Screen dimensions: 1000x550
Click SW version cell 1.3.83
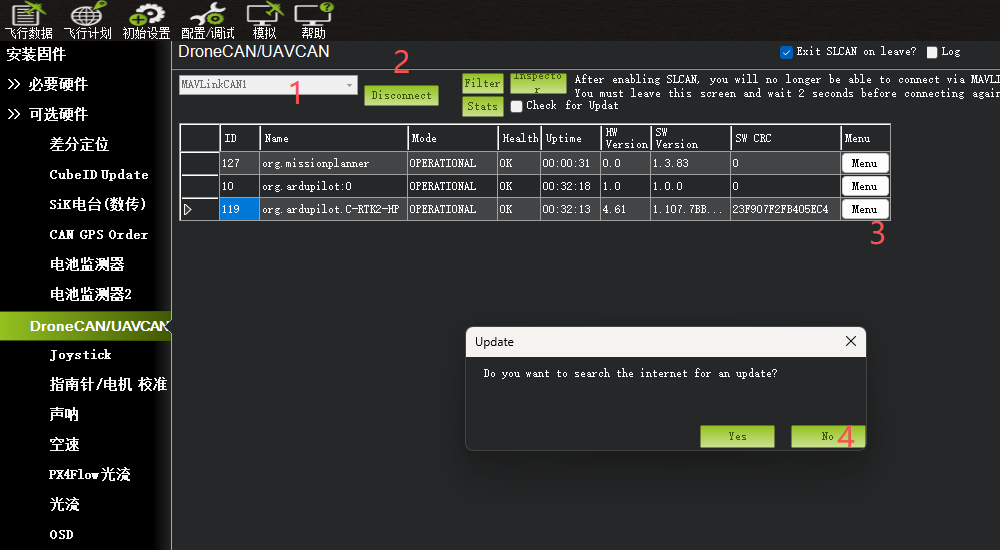[690, 163]
